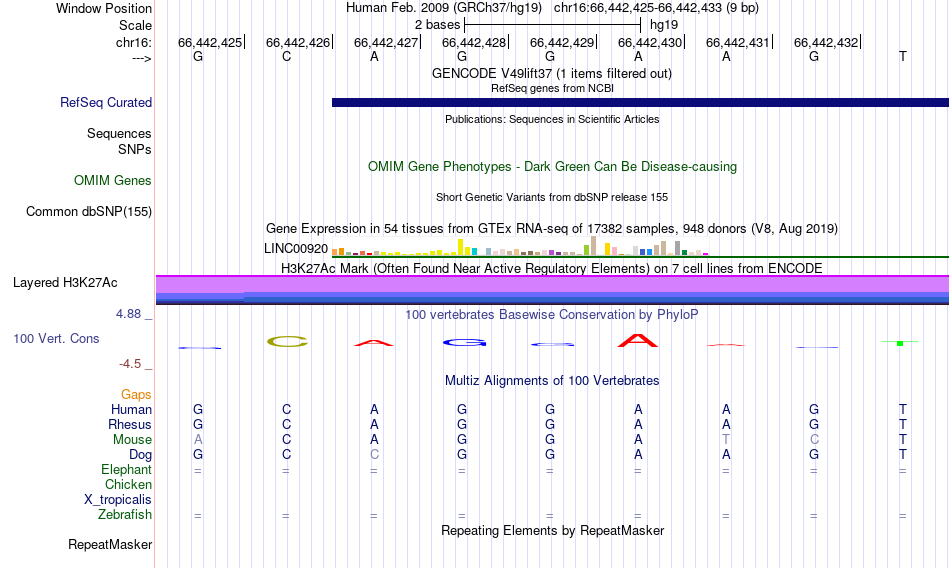This screenshot has height=568, width=950.
Task: Click the chr16: ruler label
Action: pos(134,42)
